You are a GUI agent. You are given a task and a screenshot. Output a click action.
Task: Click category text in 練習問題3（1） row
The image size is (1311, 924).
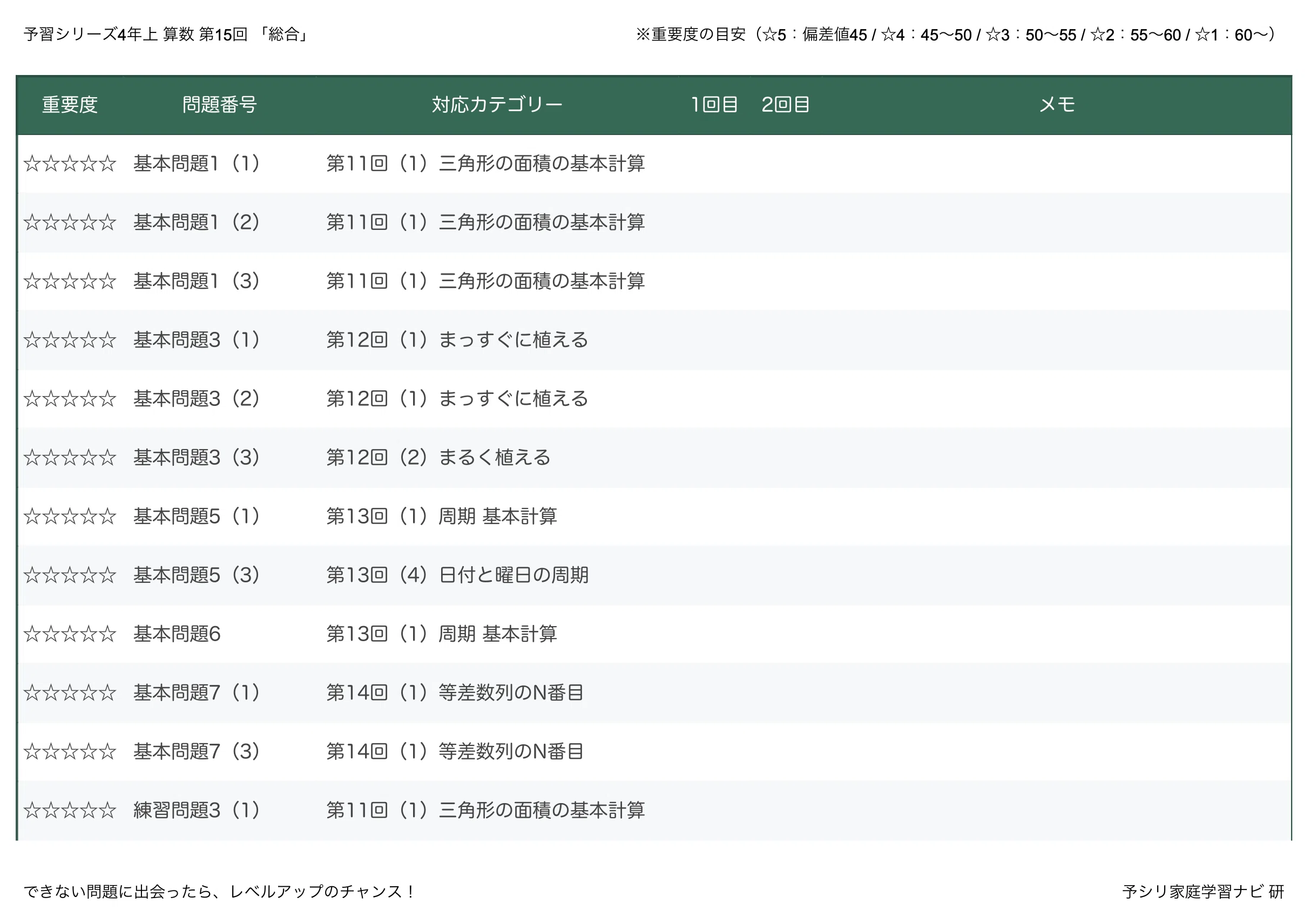(485, 811)
